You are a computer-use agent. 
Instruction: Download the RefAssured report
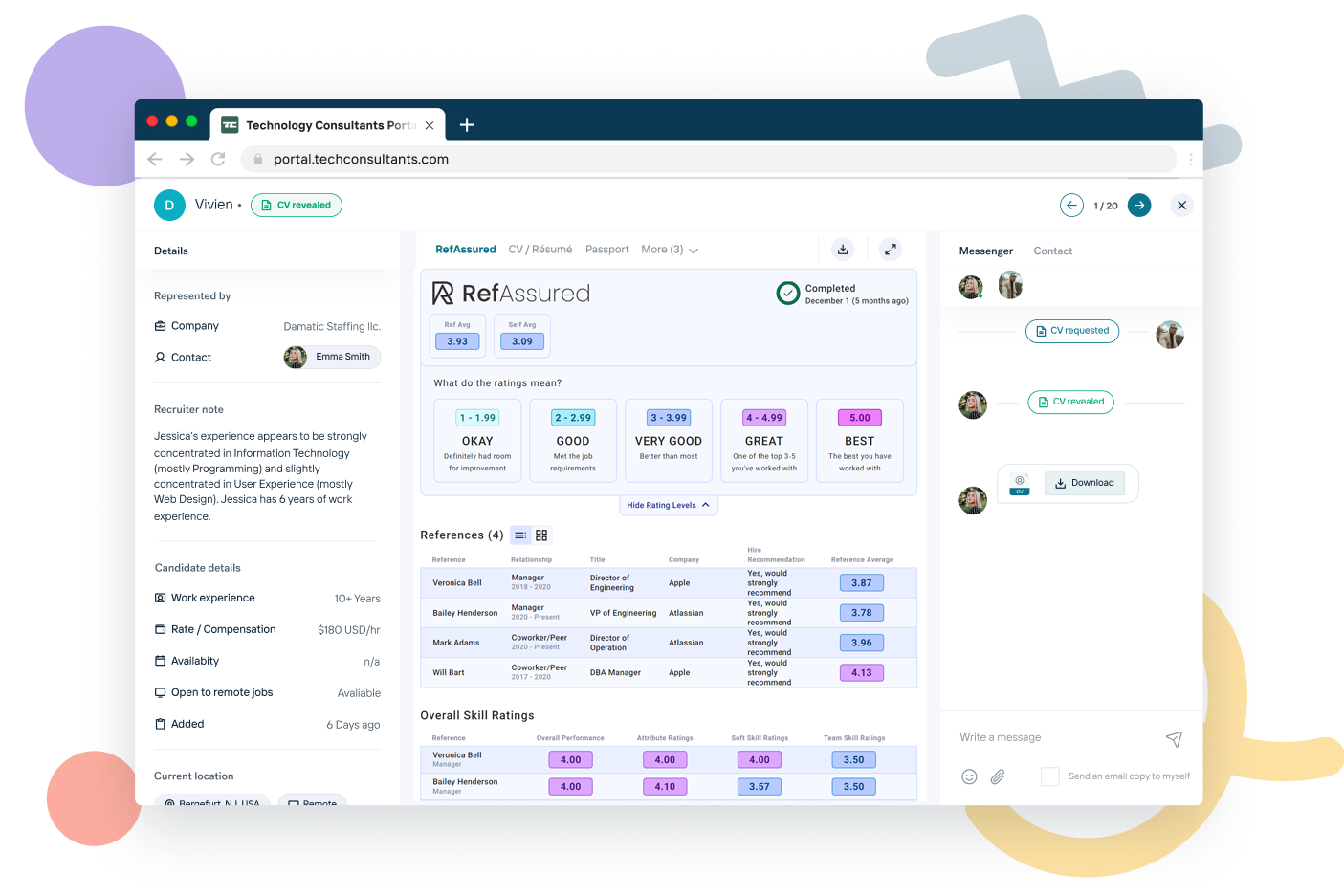[842, 249]
